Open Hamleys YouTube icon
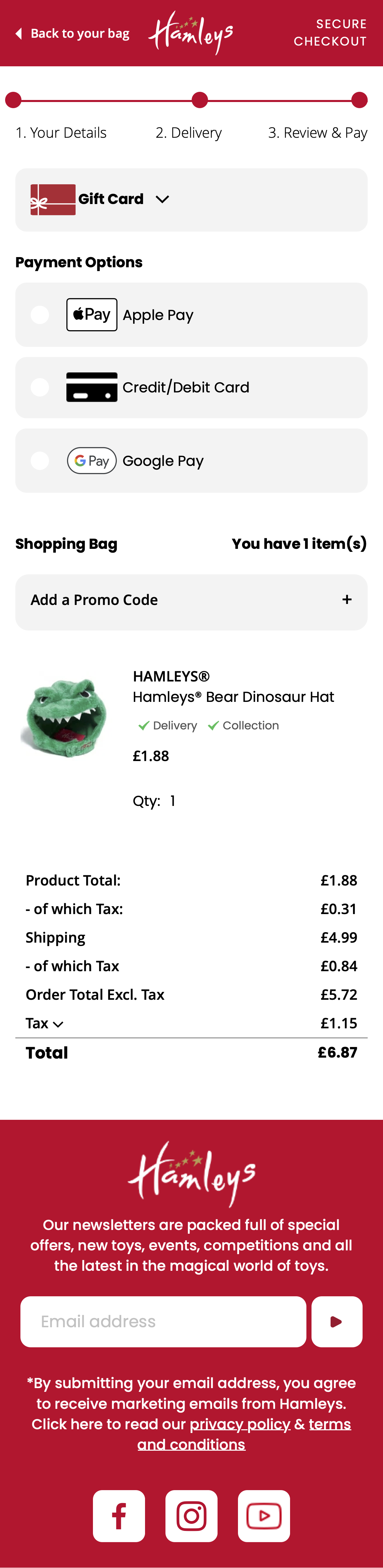Image resolution: width=383 pixels, height=1568 pixels. 264,1515
